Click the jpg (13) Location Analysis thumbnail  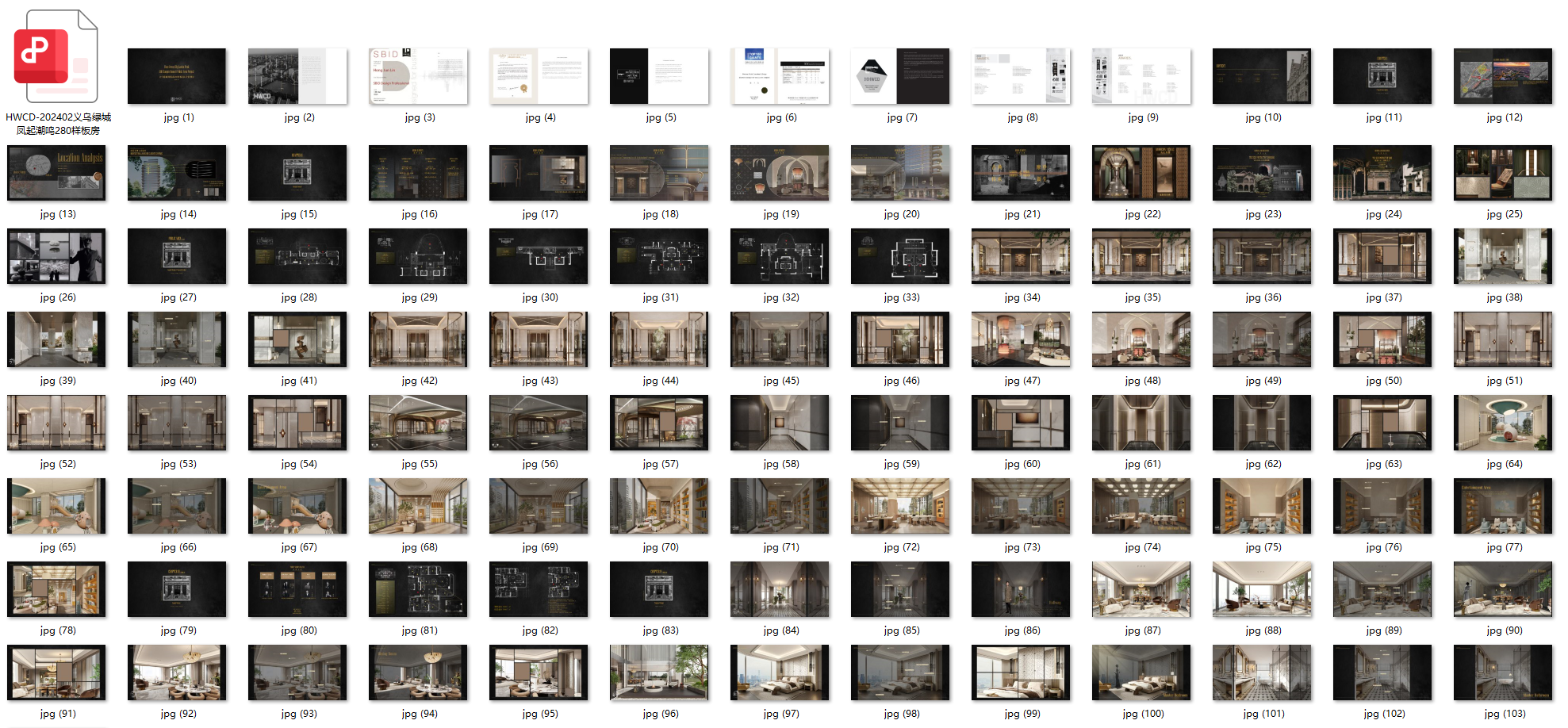56,173
